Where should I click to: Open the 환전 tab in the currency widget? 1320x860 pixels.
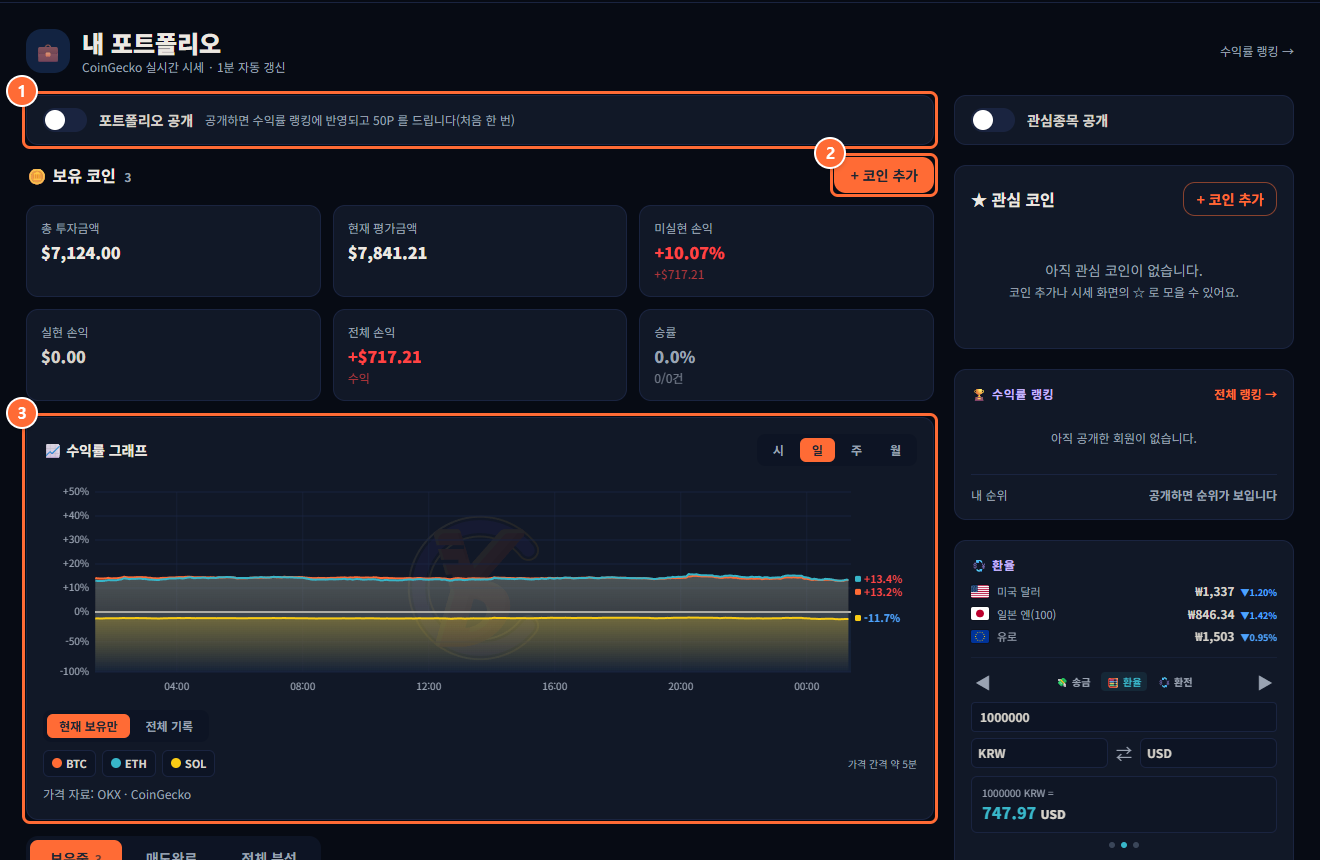point(1176,682)
